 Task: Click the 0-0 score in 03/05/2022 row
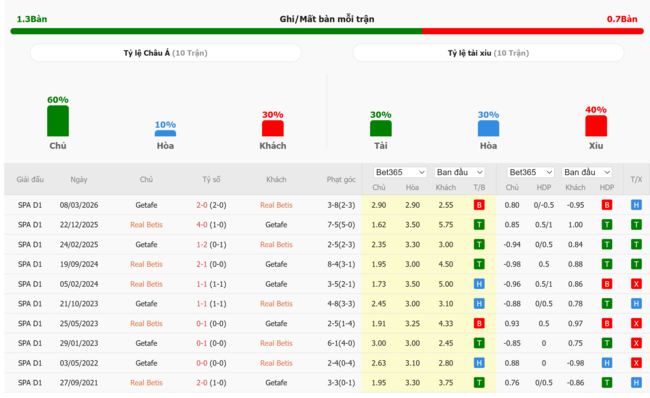(202, 363)
